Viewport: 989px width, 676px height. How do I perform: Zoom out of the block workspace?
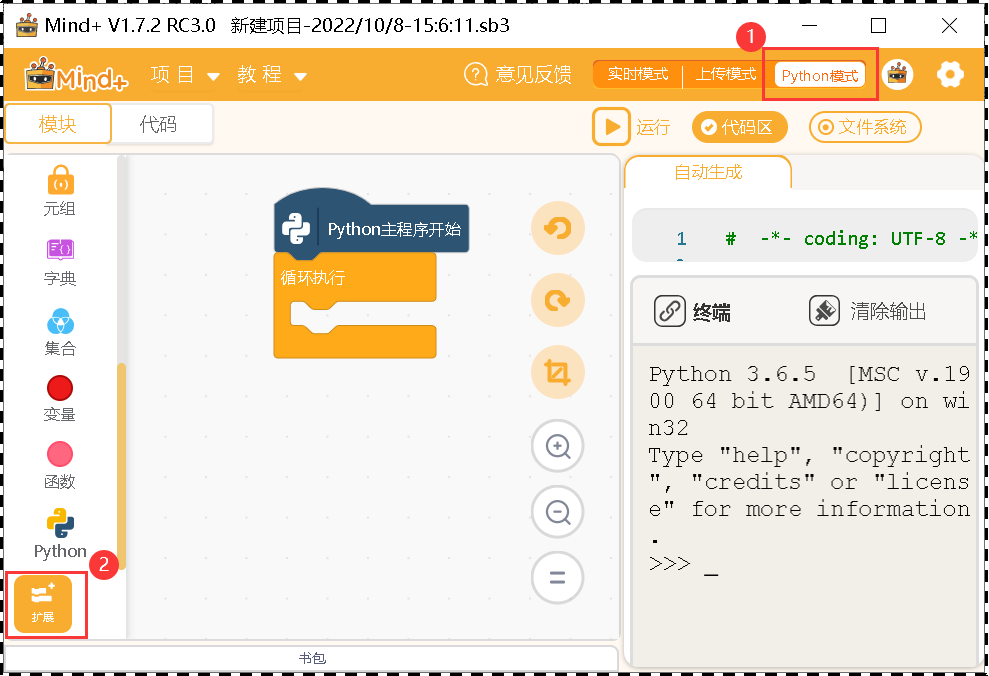coord(558,511)
